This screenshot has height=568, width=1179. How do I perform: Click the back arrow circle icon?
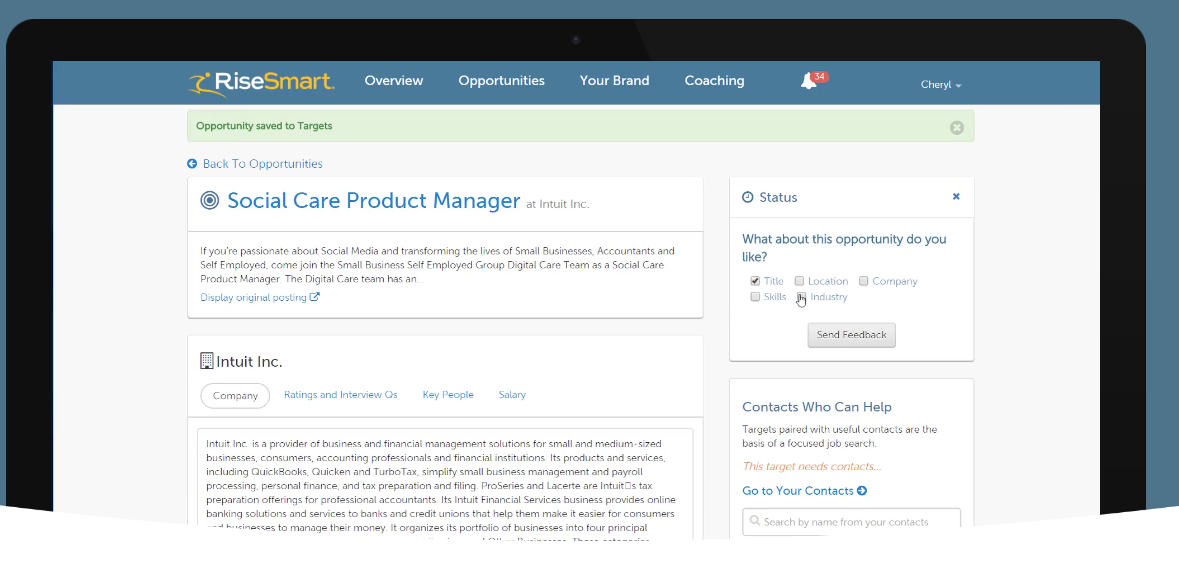(192, 164)
